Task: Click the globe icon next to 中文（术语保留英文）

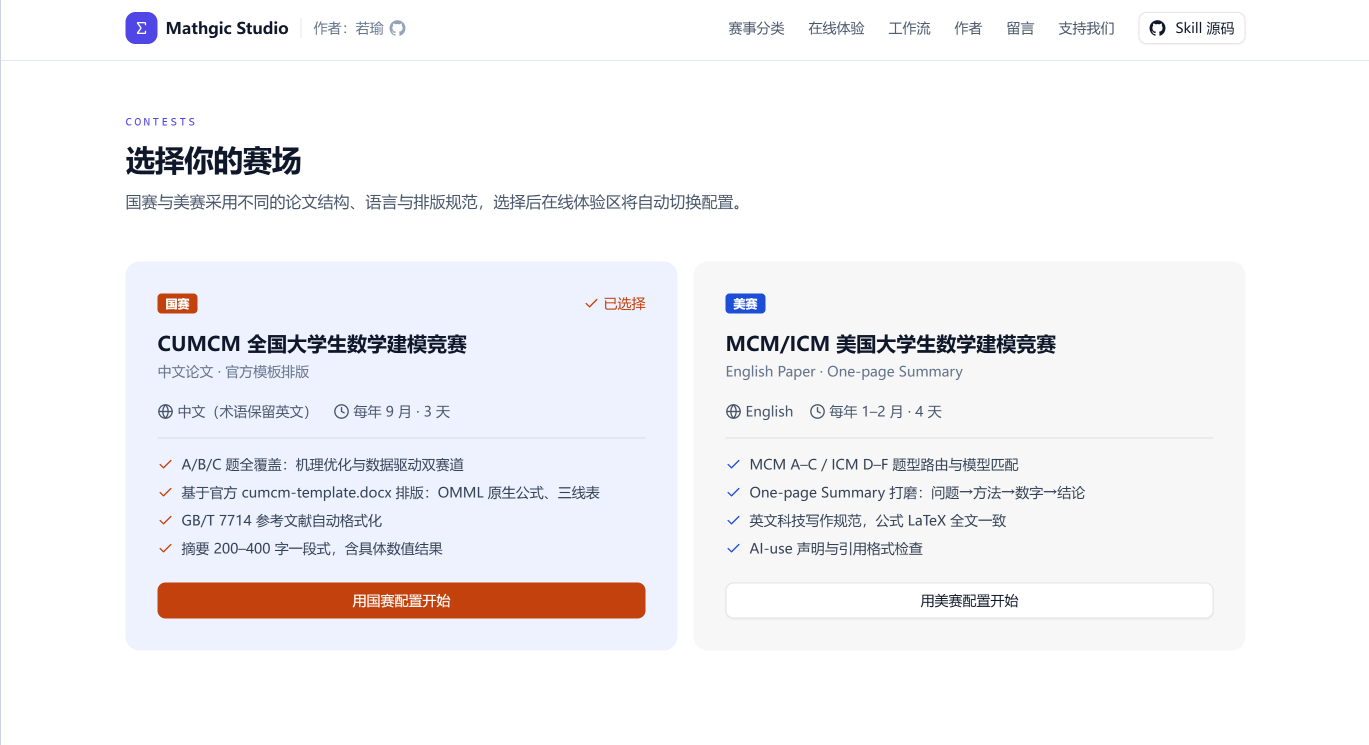Action: click(x=165, y=411)
